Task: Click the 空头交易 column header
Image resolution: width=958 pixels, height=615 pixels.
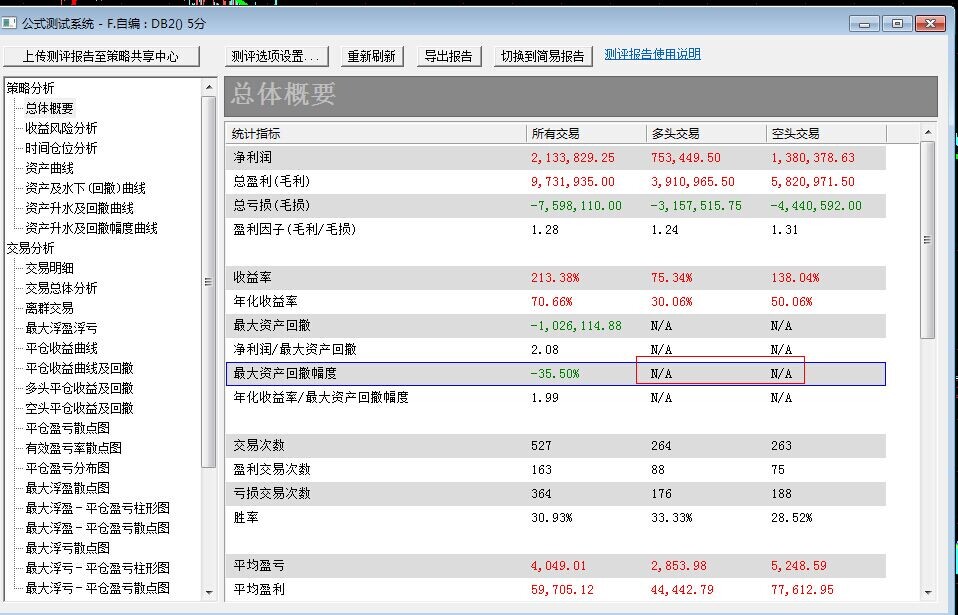Action: (x=826, y=133)
